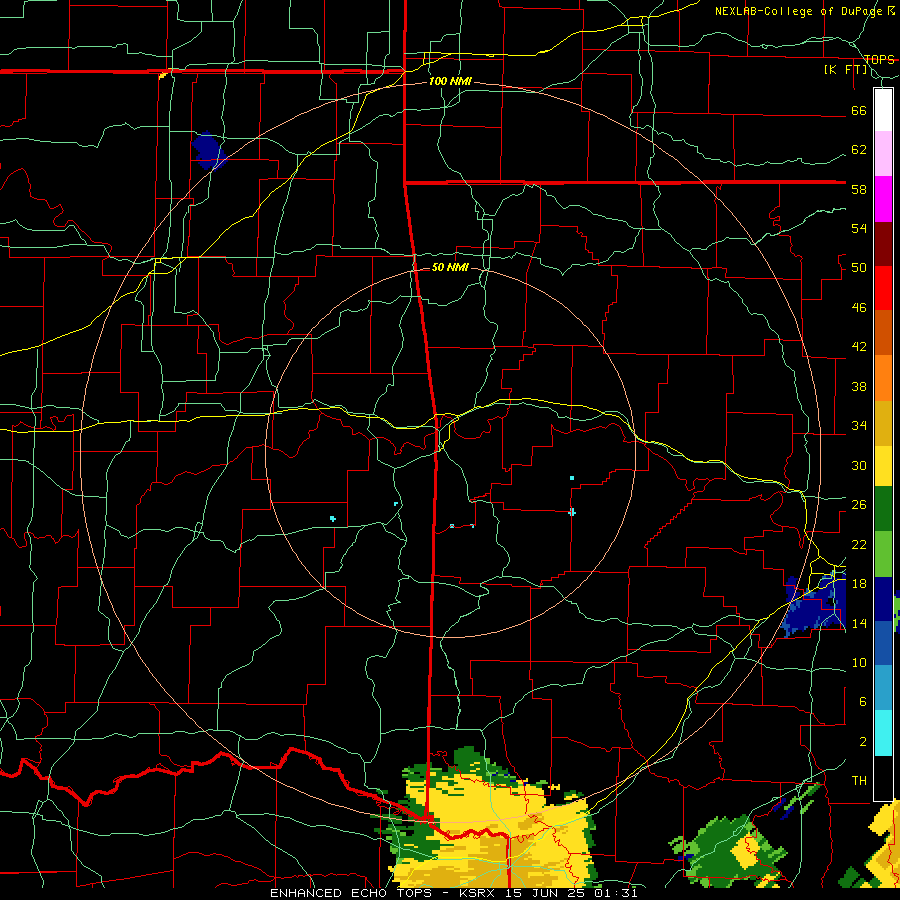Click the 66 legend value

859,110
